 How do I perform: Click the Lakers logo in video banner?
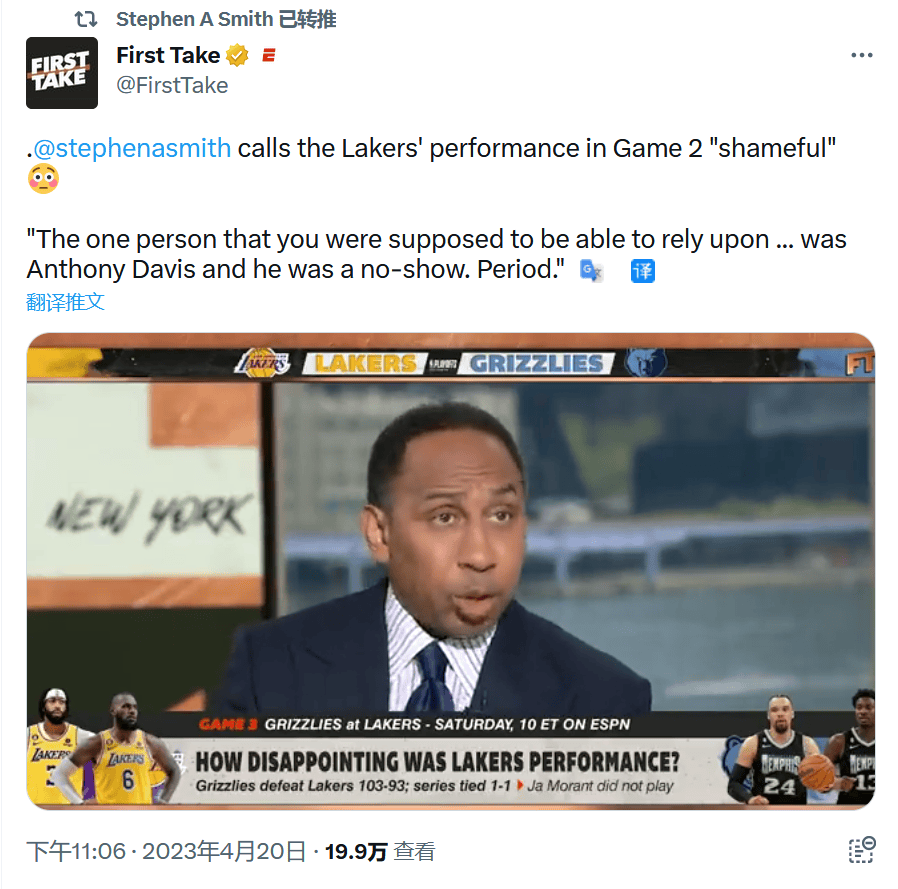[262, 363]
